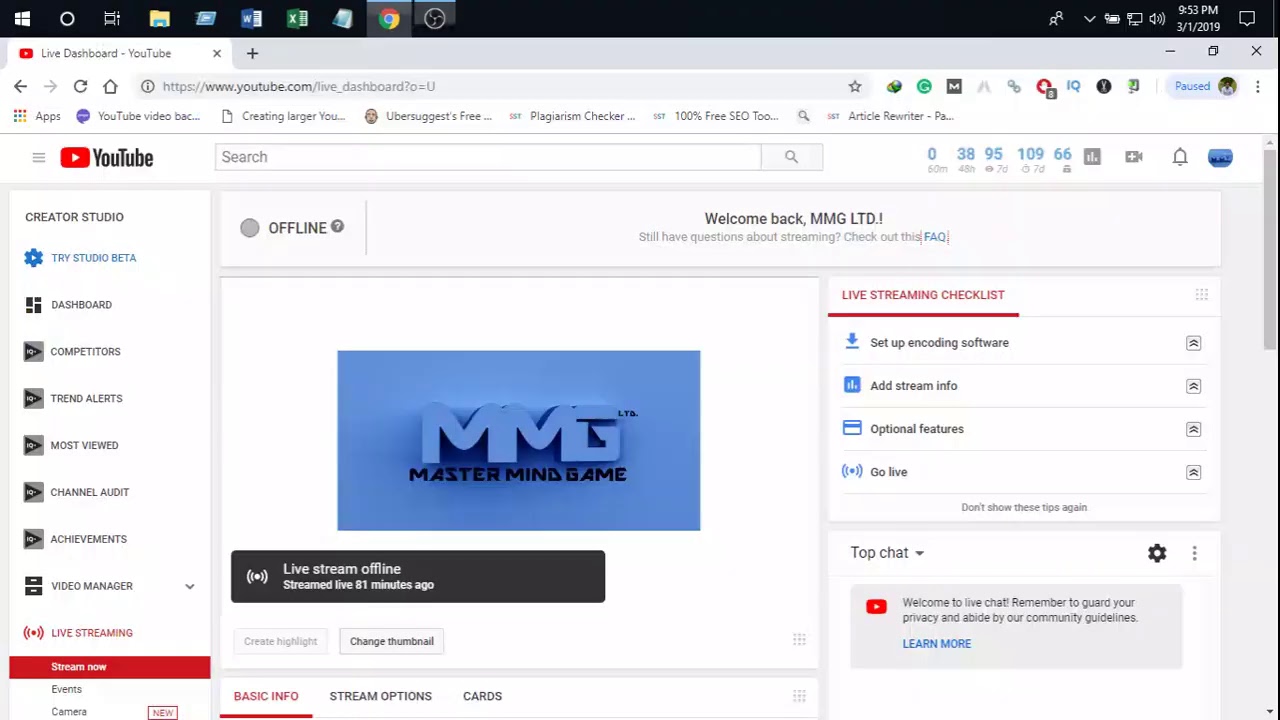
Task: Expand the Video Manager sidebar section
Action: point(189,586)
